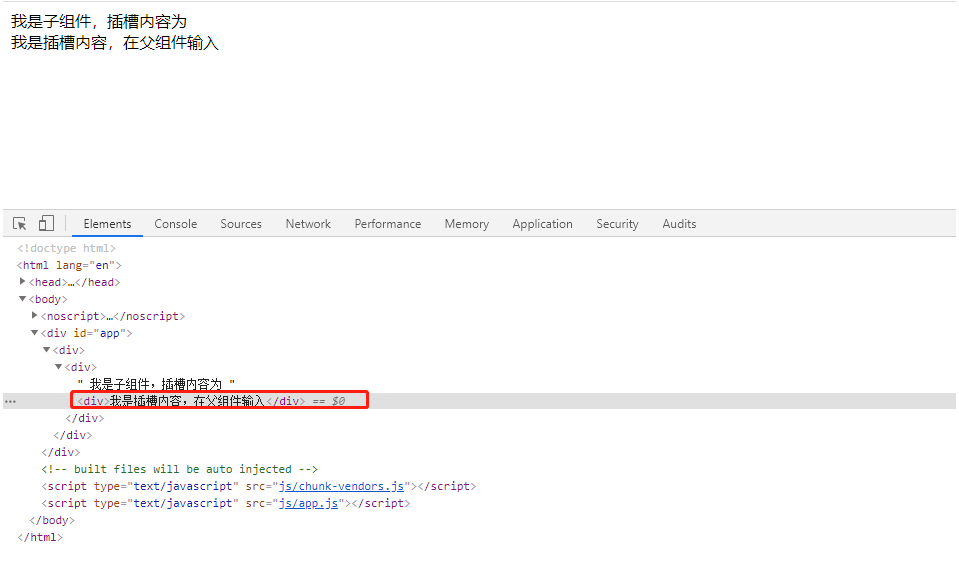
Task: Click the id="app" attribute in the tree
Action: [100, 333]
